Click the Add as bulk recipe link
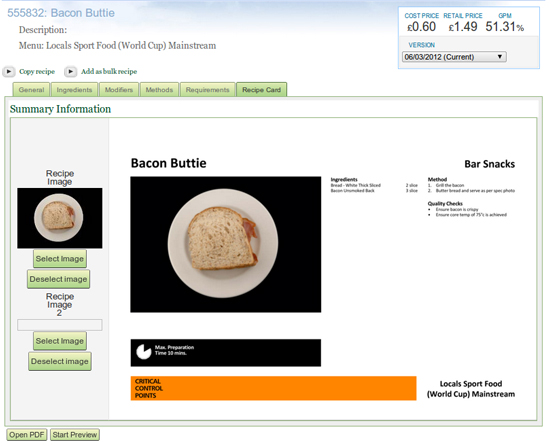This screenshot has width=550, height=446. click(x=109, y=72)
